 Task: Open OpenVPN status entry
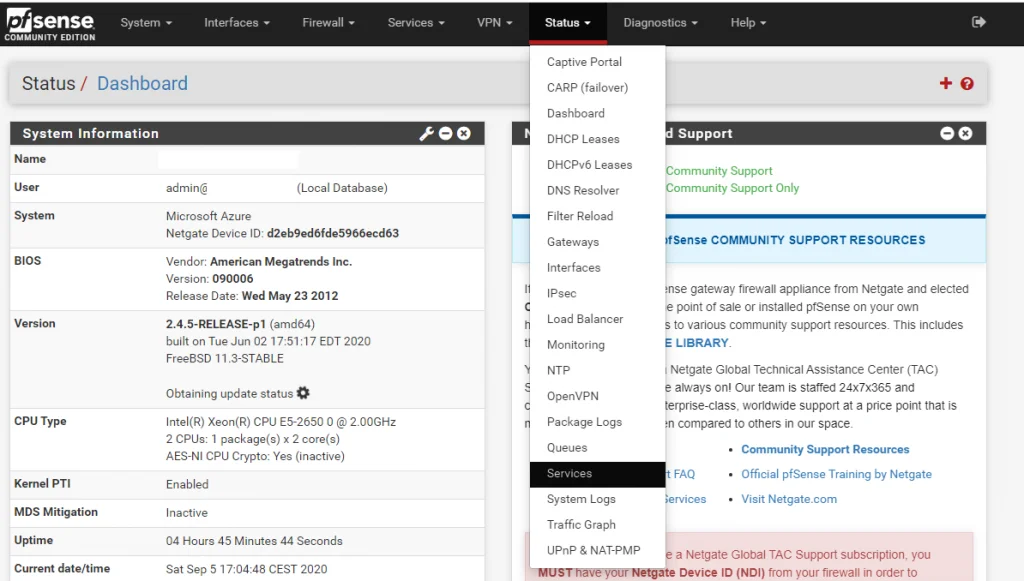[x=598, y=396]
